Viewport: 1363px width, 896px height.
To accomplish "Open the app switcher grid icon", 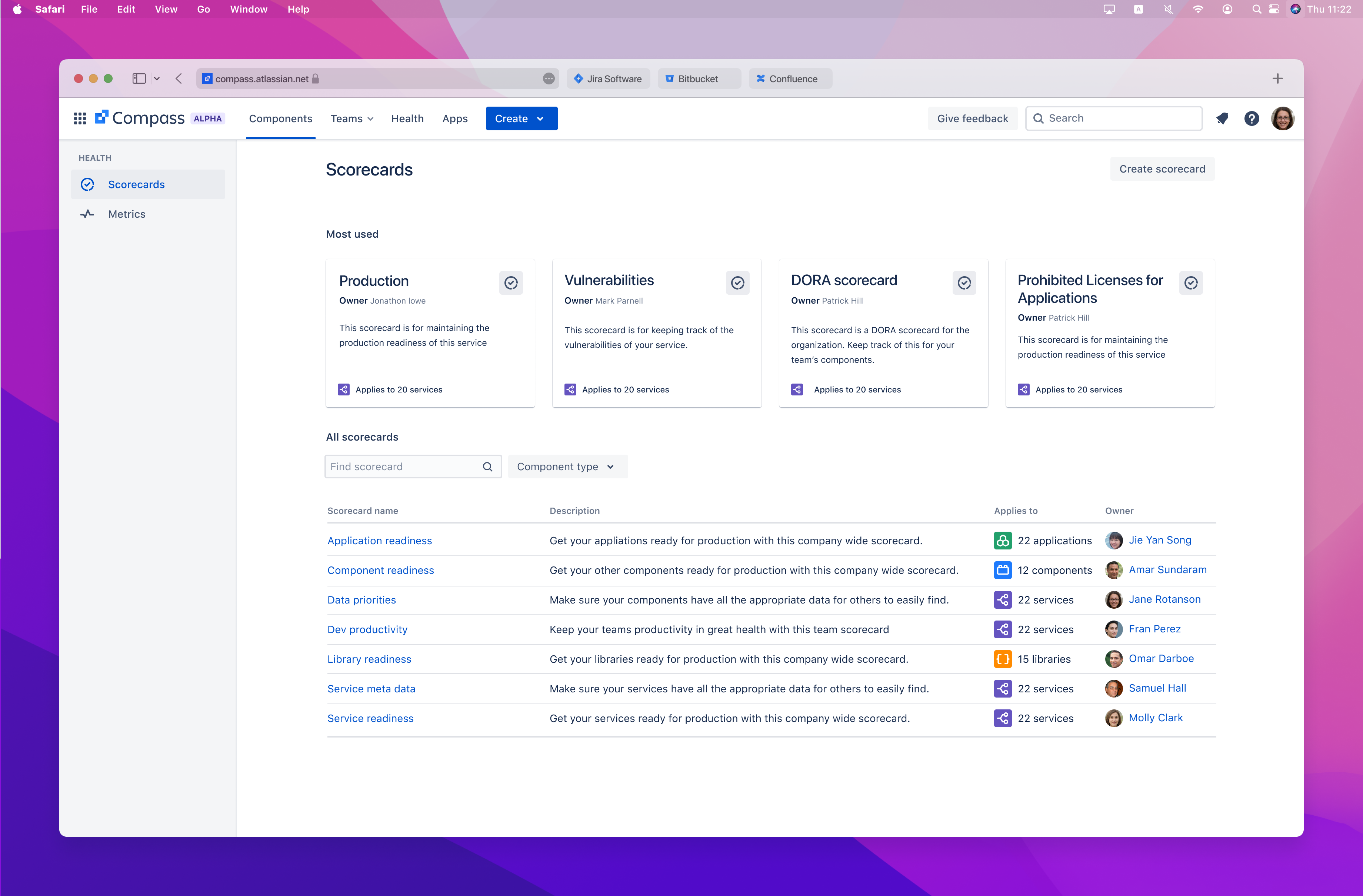I will point(80,118).
